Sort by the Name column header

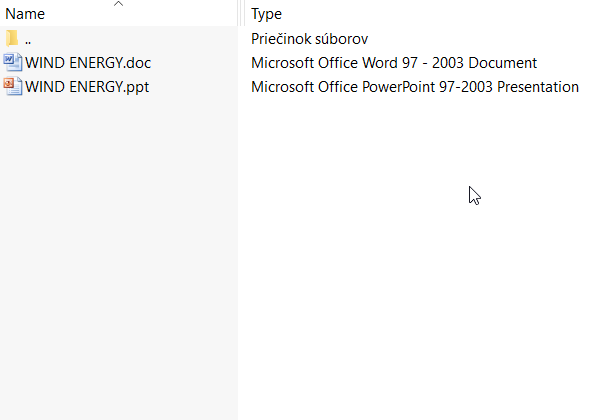coord(25,14)
